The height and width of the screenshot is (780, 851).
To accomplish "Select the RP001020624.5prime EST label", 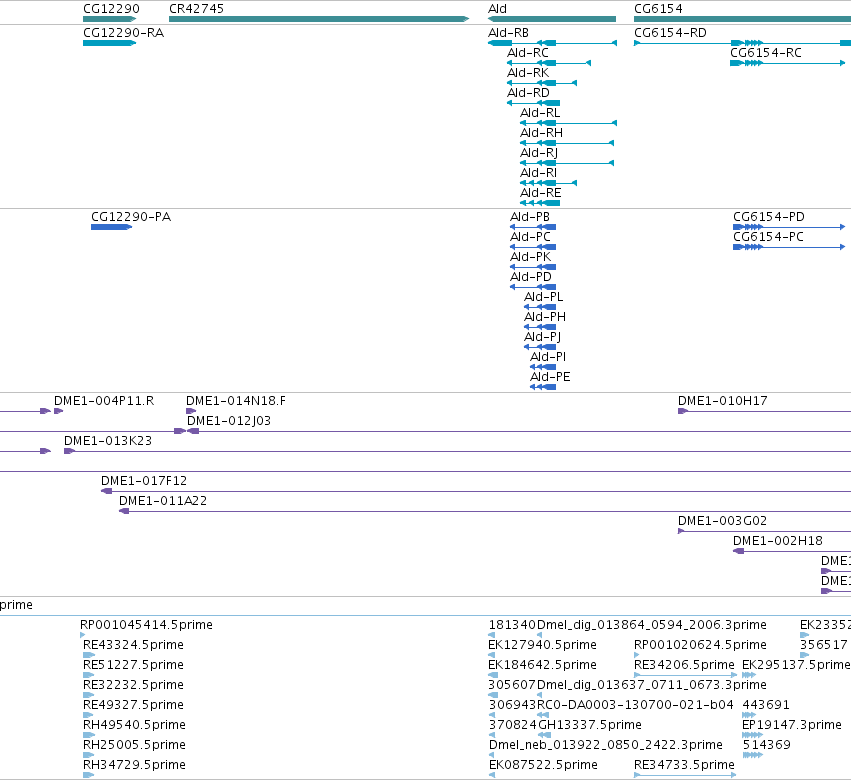I will point(701,645).
